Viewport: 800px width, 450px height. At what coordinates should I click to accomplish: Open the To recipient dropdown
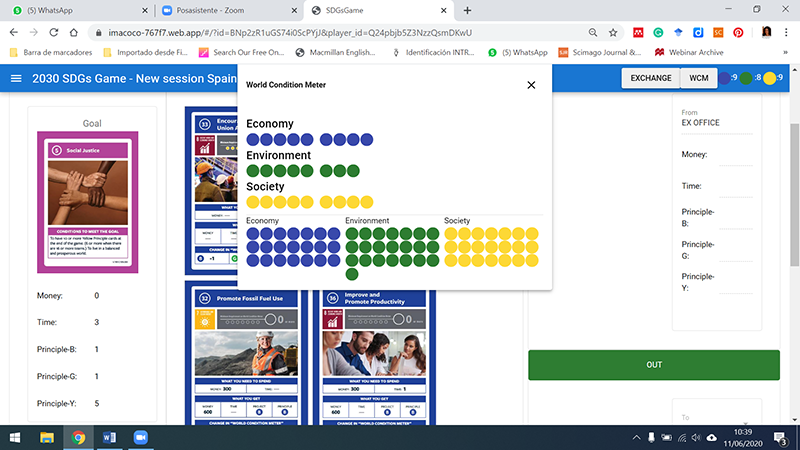click(716, 419)
